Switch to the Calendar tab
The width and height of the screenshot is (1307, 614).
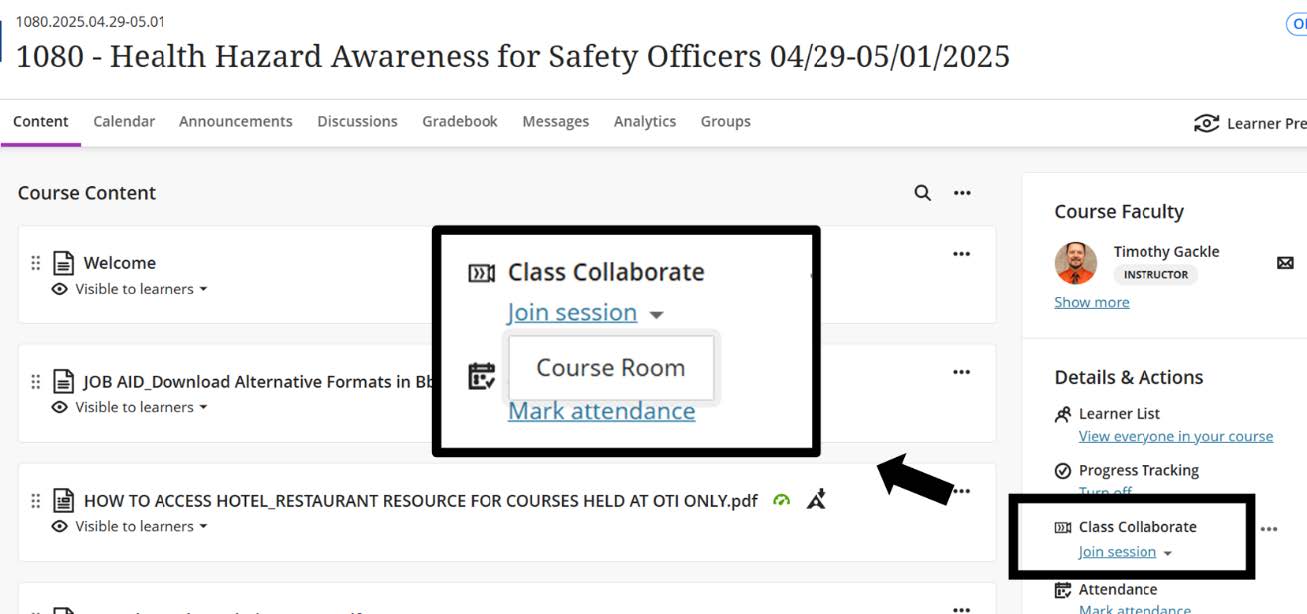(x=124, y=121)
